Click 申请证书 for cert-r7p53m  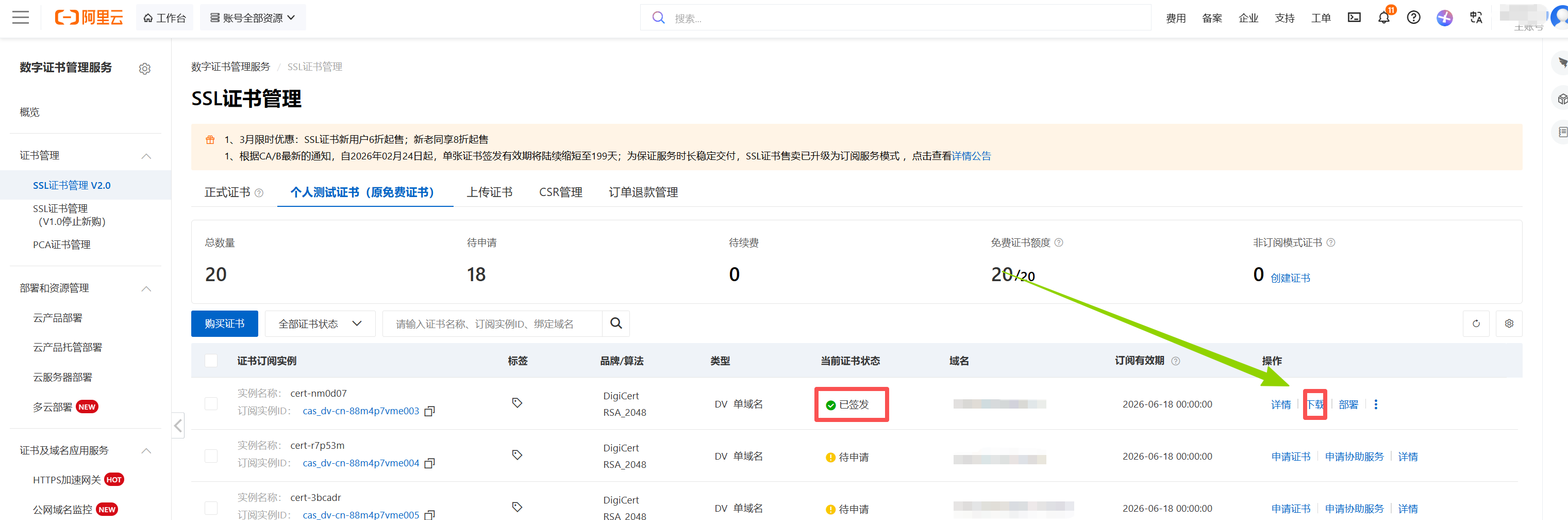tap(1291, 457)
